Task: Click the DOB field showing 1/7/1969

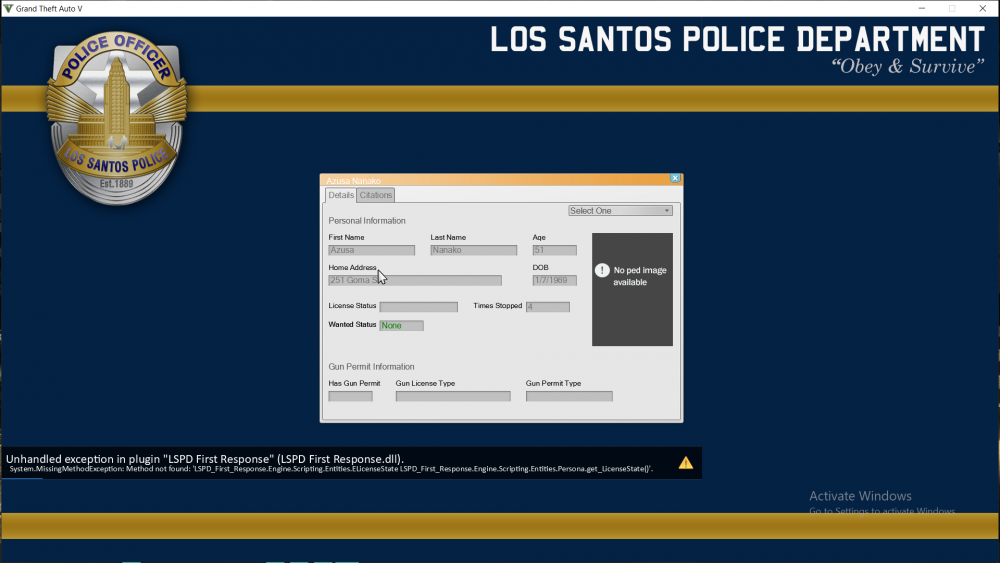Action: pyautogui.click(x=554, y=280)
